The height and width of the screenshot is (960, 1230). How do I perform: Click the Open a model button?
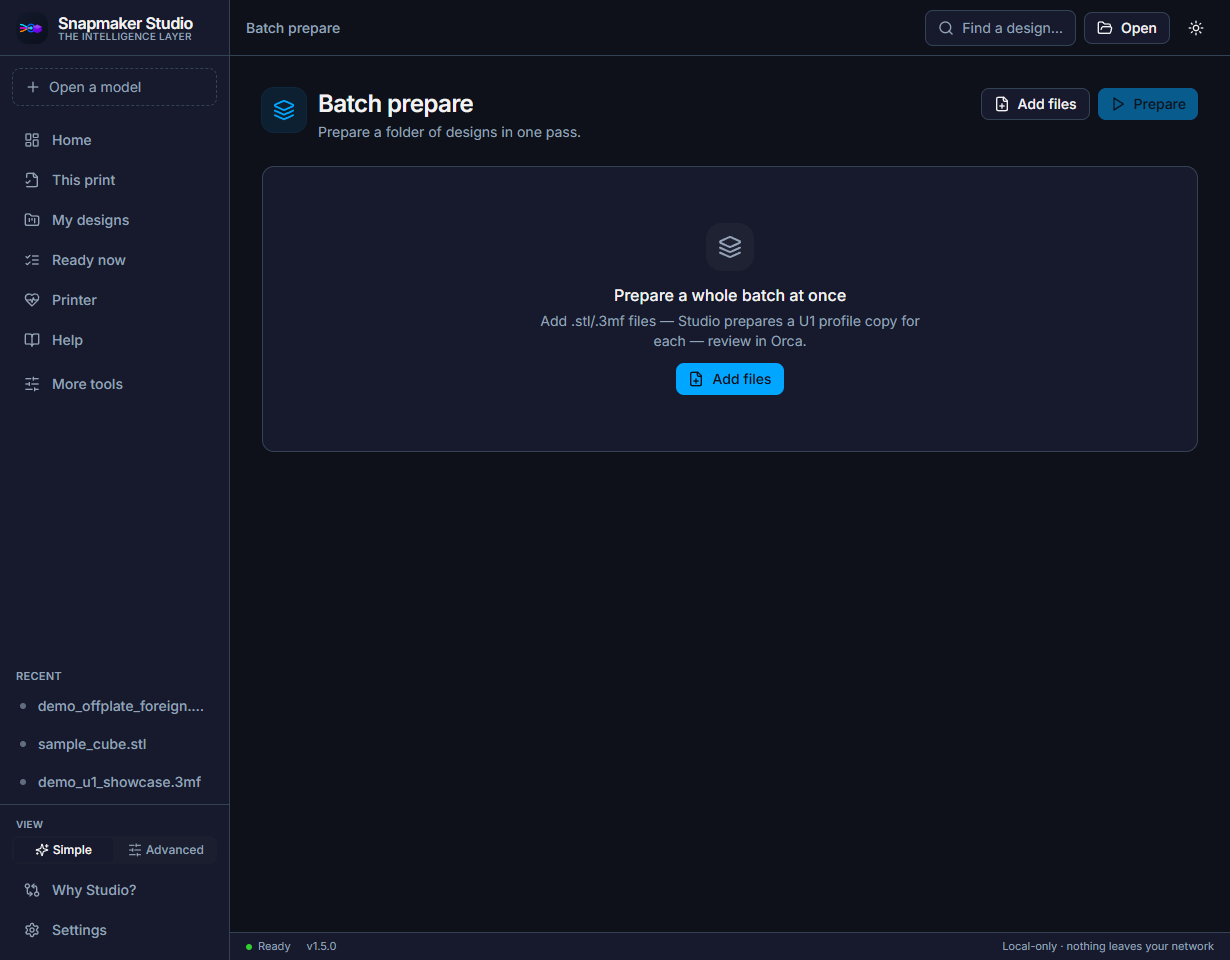pyautogui.click(x=114, y=87)
